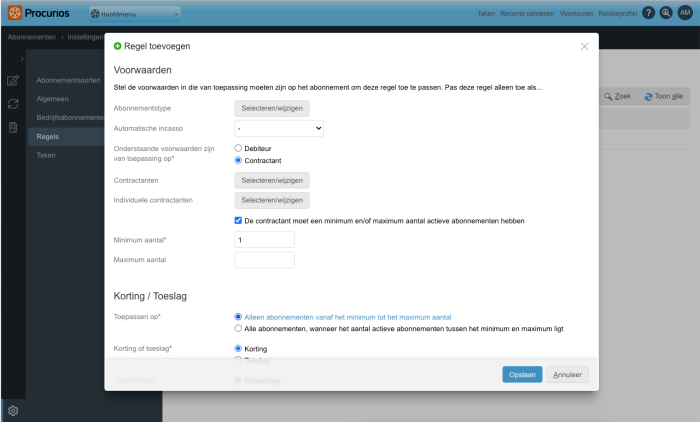Click the Toon alle button
Screen dimensions: 700x422
coord(664,96)
